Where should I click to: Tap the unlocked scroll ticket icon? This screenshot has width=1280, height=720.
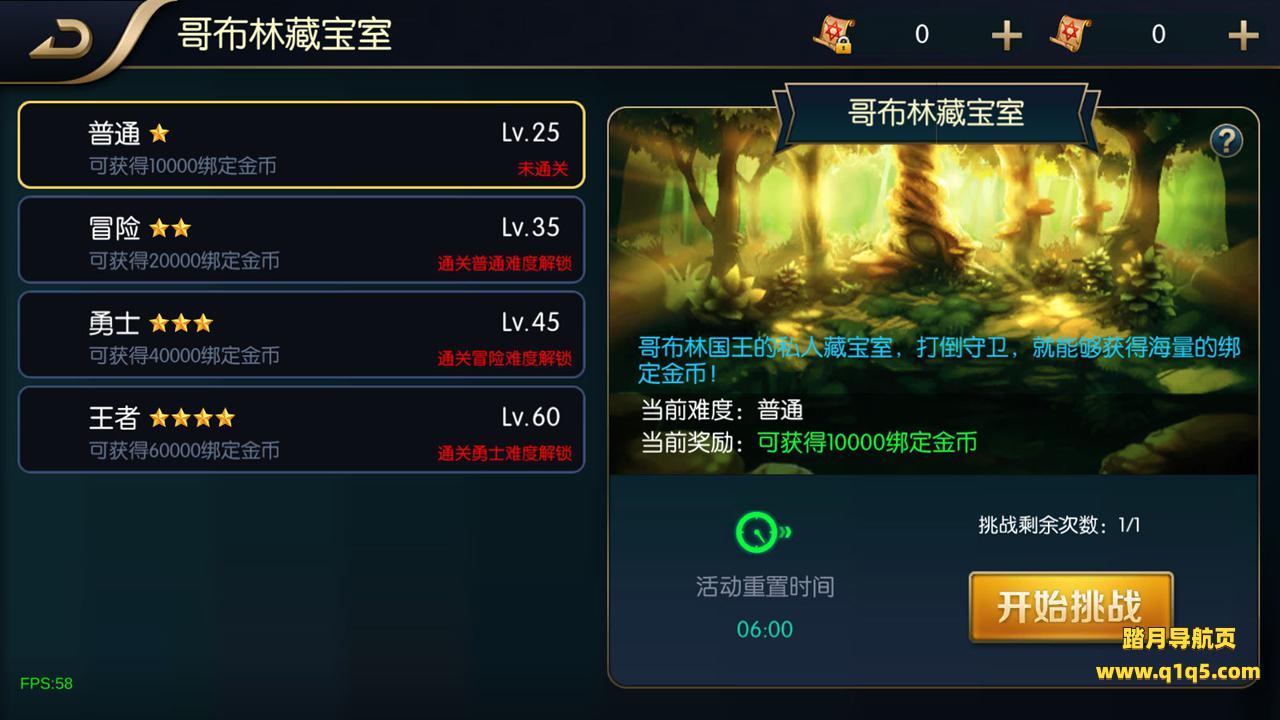(1070, 34)
